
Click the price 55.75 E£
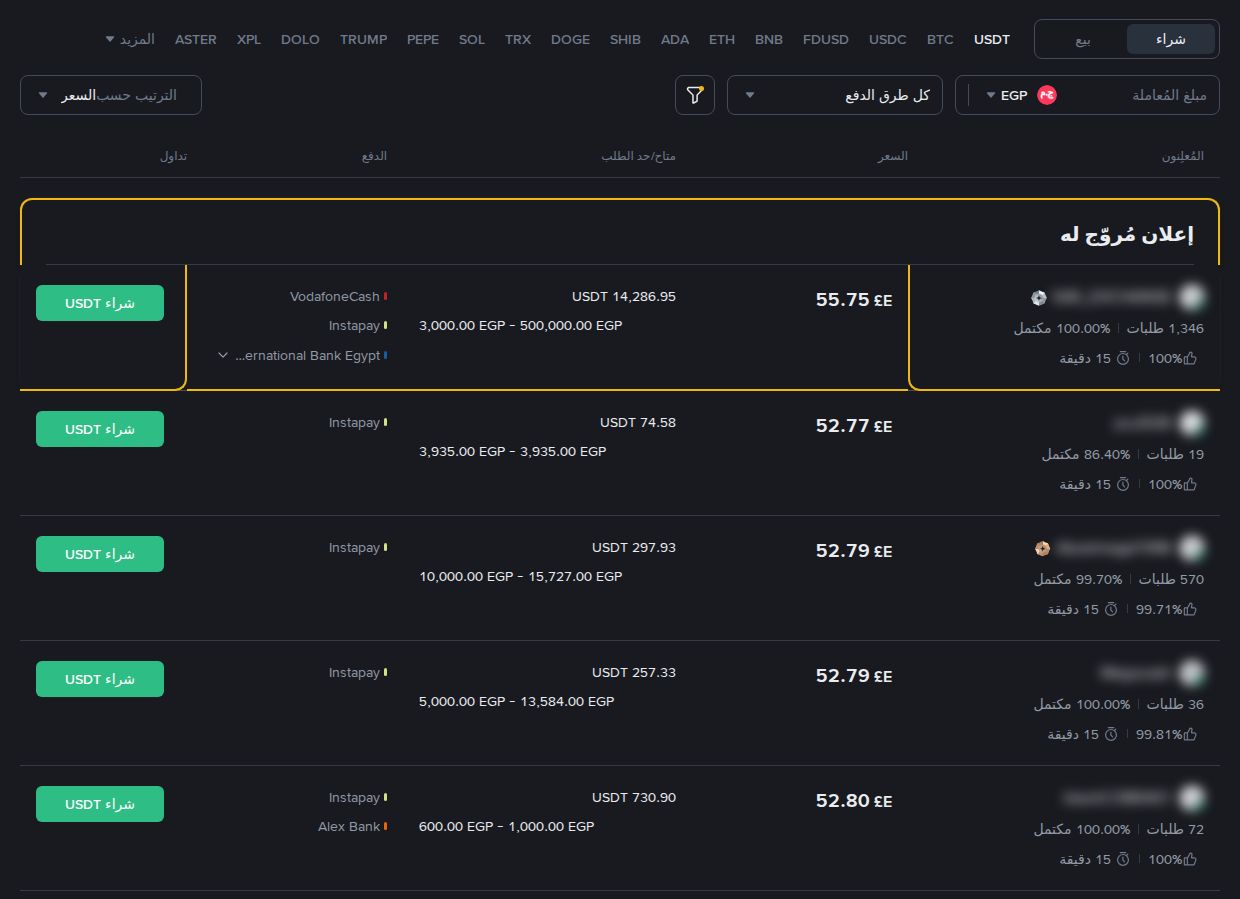point(854,300)
